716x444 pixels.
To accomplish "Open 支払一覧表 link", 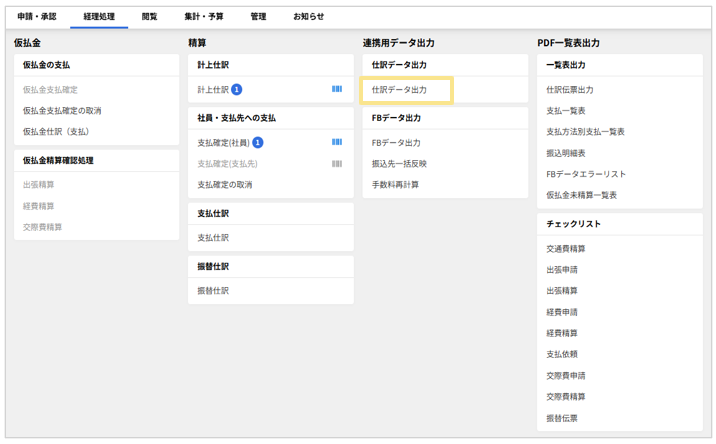I will 566,111.
